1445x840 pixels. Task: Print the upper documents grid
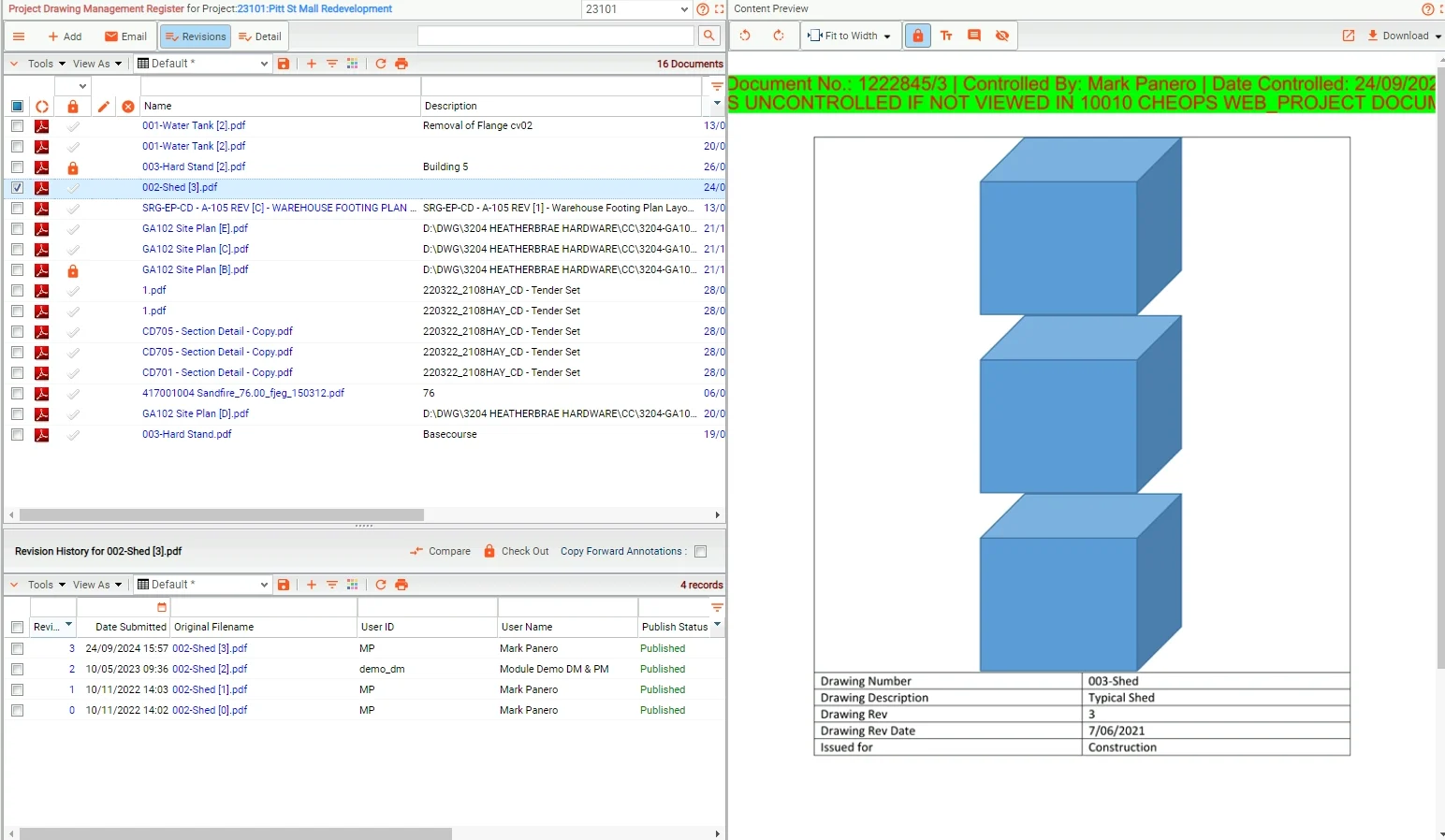(401, 64)
